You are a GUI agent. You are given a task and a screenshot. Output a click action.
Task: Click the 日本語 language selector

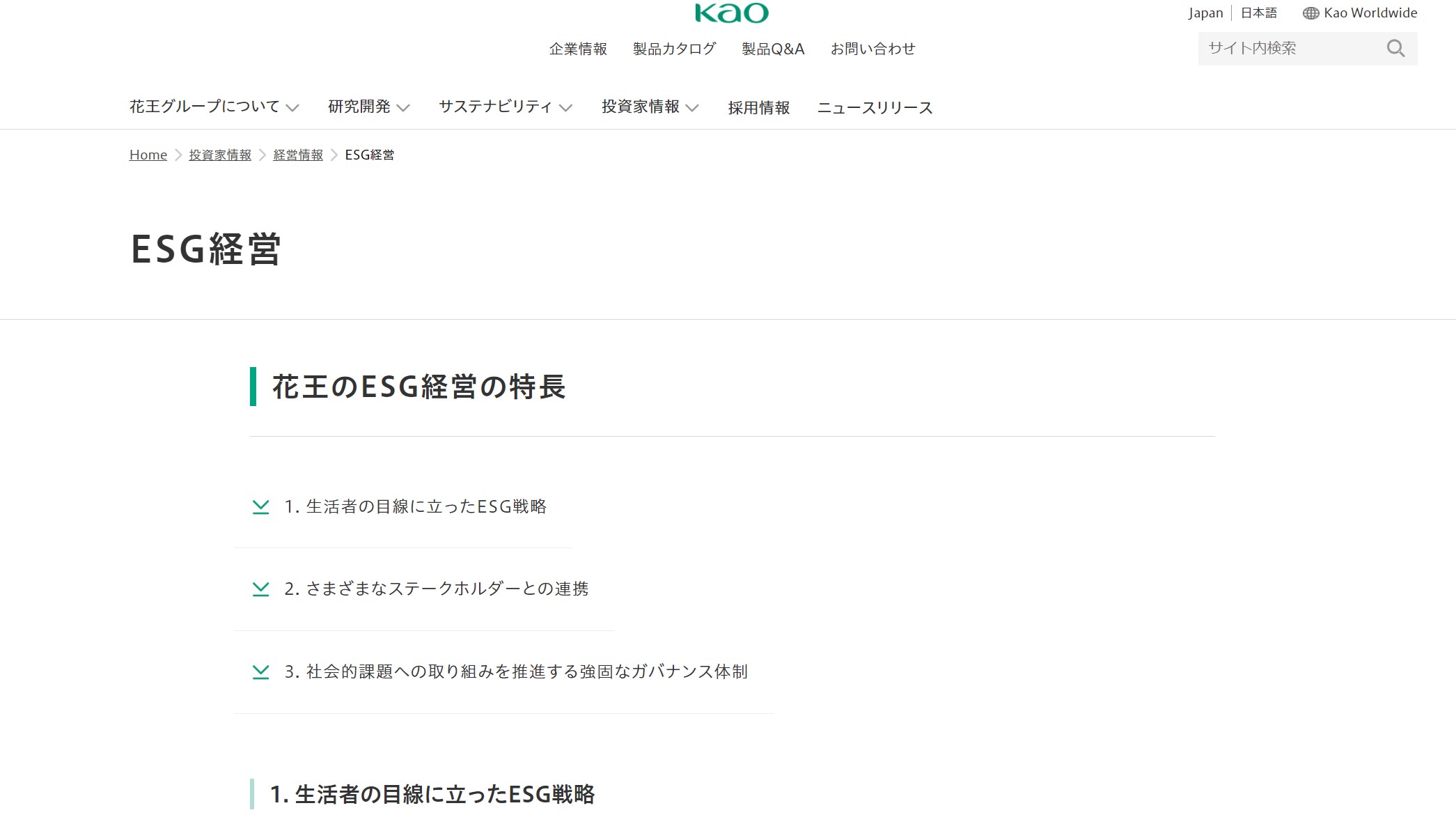[1259, 13]
